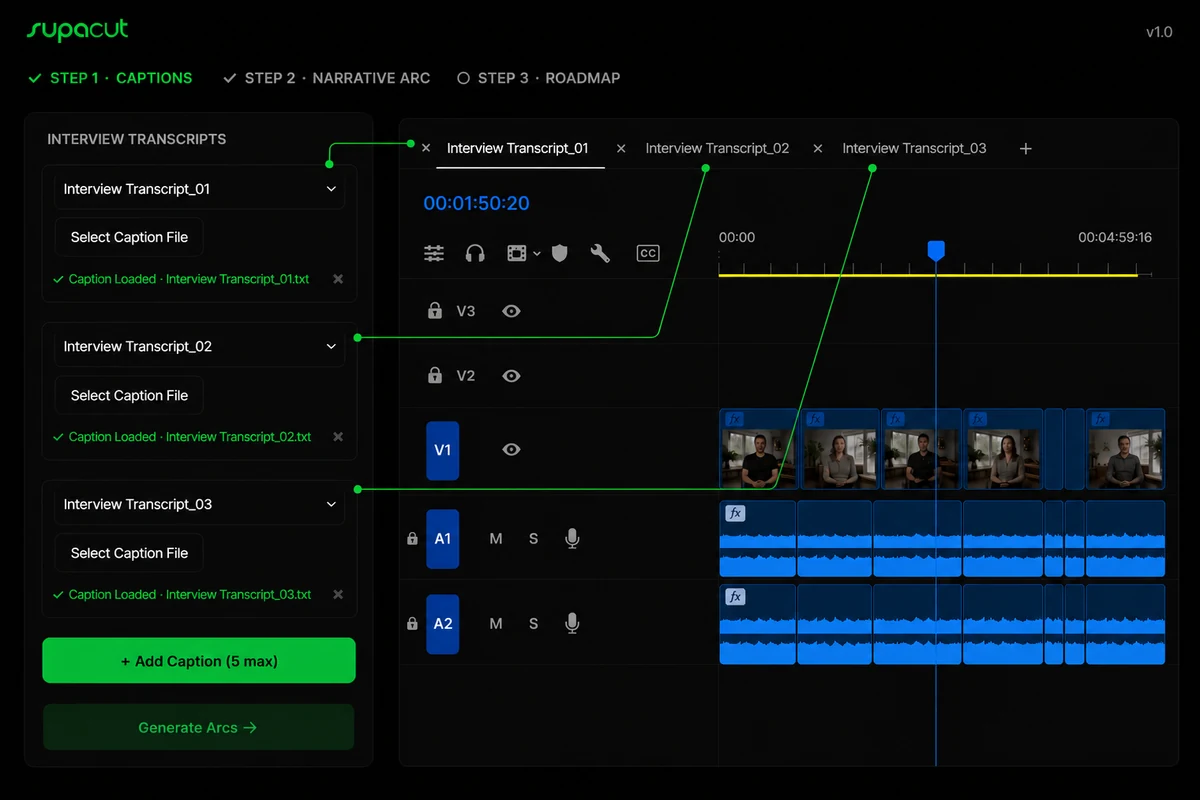Click the headphones icon in toolbar

pyautogui.click(x=475, y=253)
